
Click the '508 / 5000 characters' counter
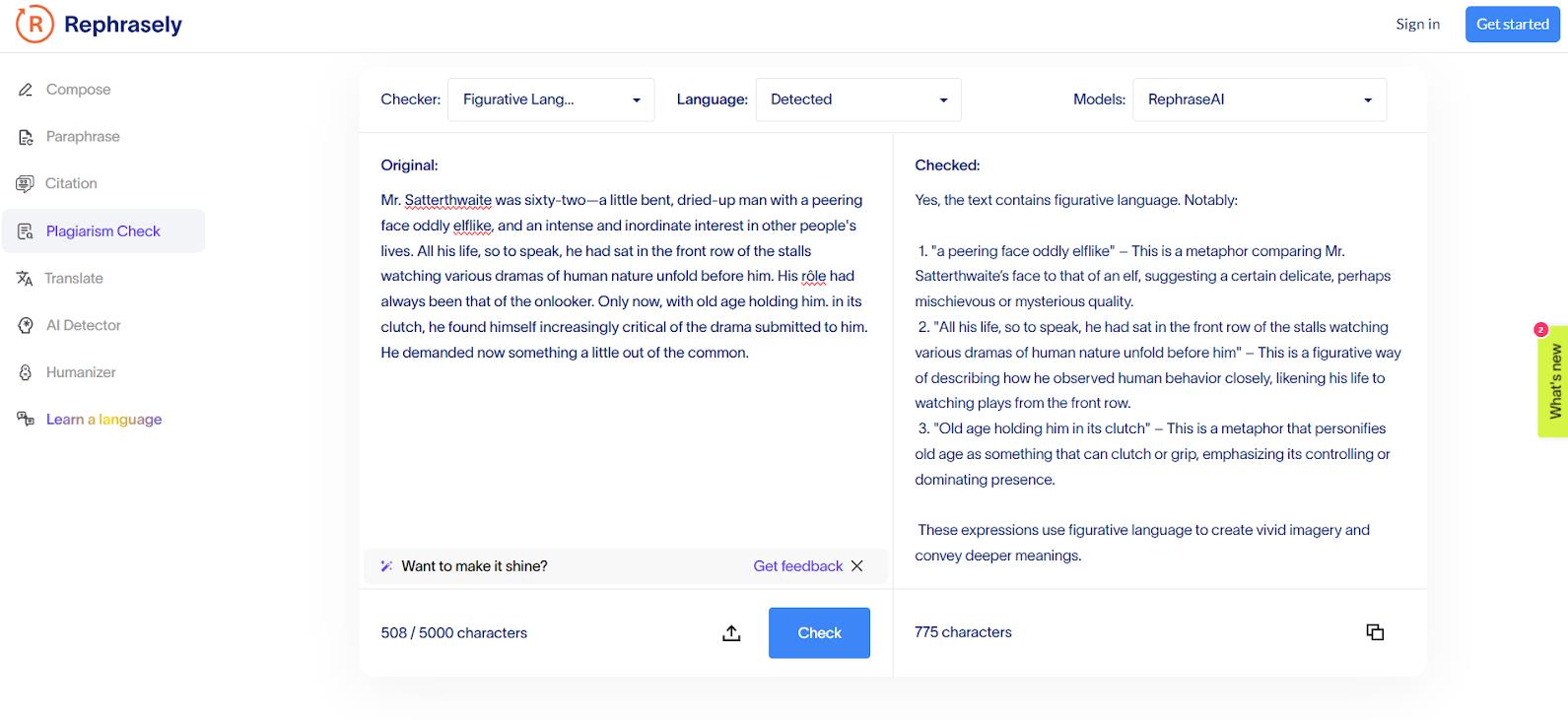454,633
